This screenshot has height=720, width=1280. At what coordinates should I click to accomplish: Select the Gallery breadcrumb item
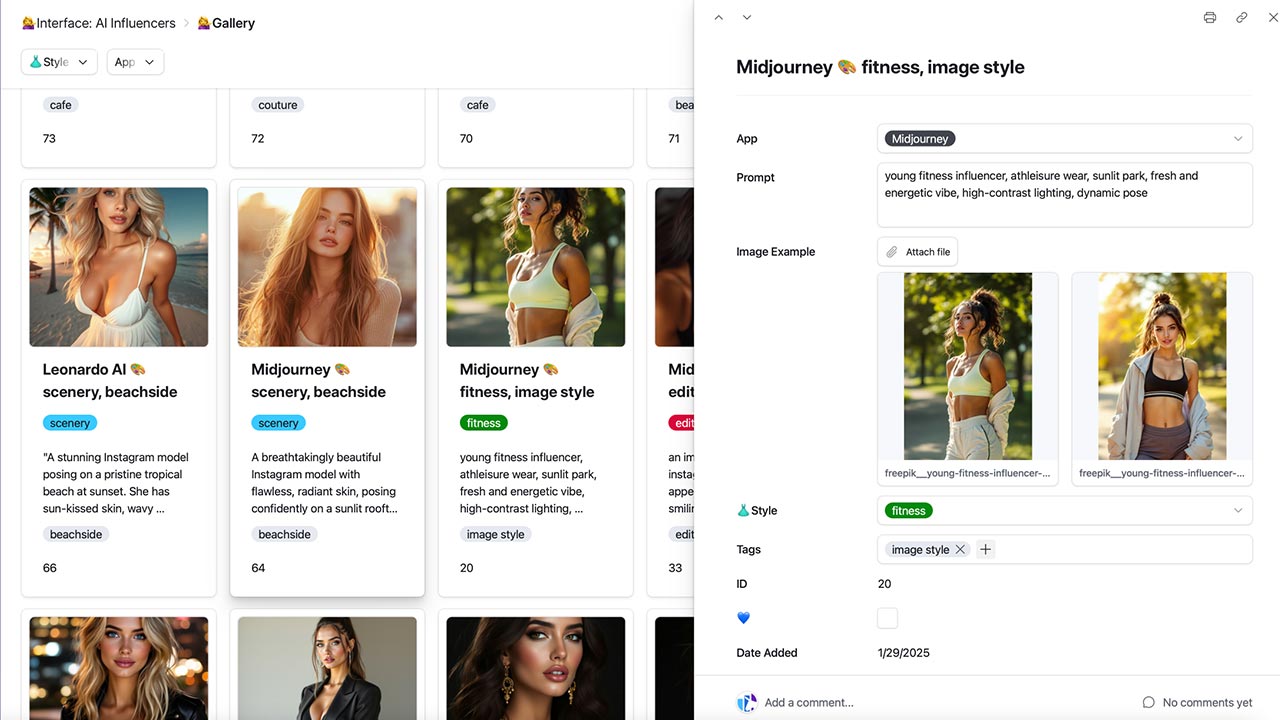coord(226,23)
